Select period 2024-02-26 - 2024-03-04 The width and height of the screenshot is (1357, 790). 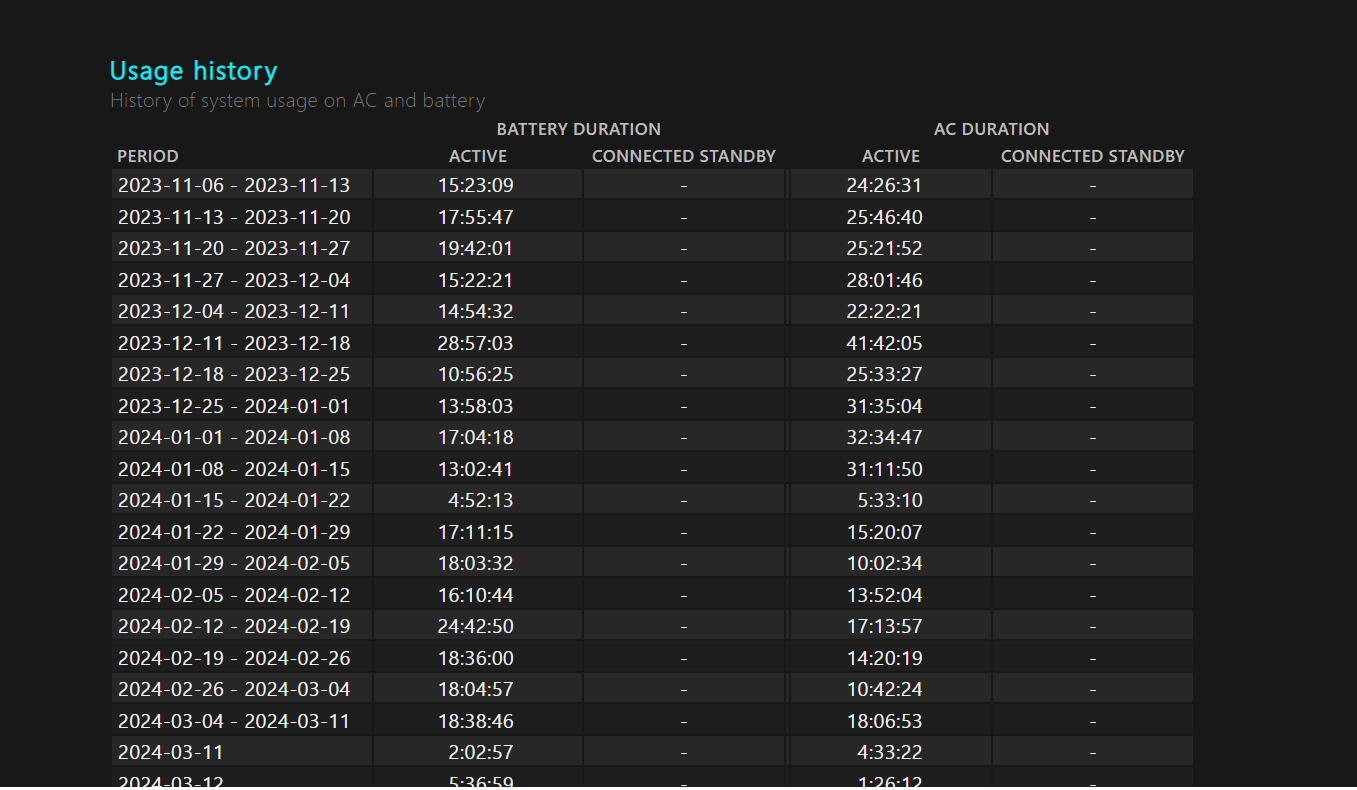pyautogui.click(x=234, y=689)
